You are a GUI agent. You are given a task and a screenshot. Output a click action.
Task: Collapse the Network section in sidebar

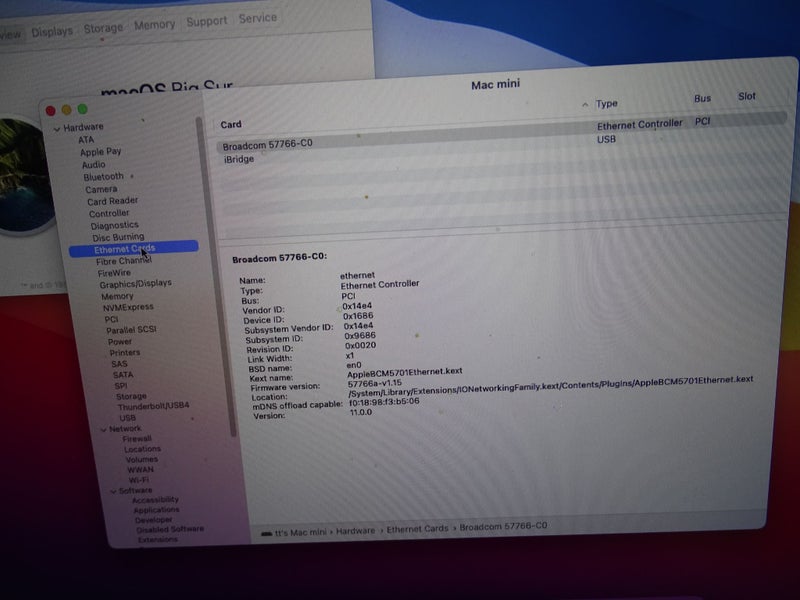[104, 430]
